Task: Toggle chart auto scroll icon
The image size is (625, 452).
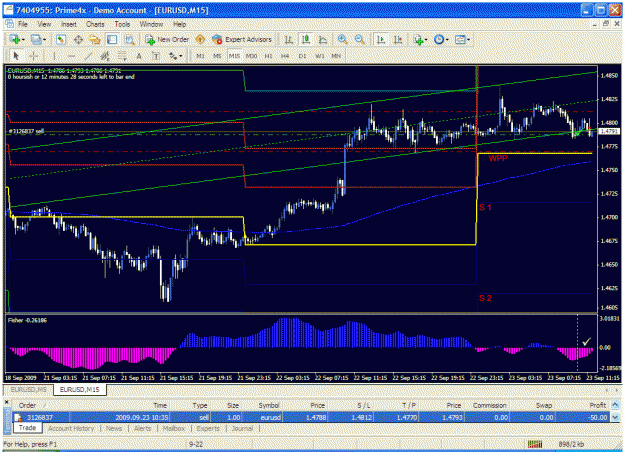Action: pos(381,39)
